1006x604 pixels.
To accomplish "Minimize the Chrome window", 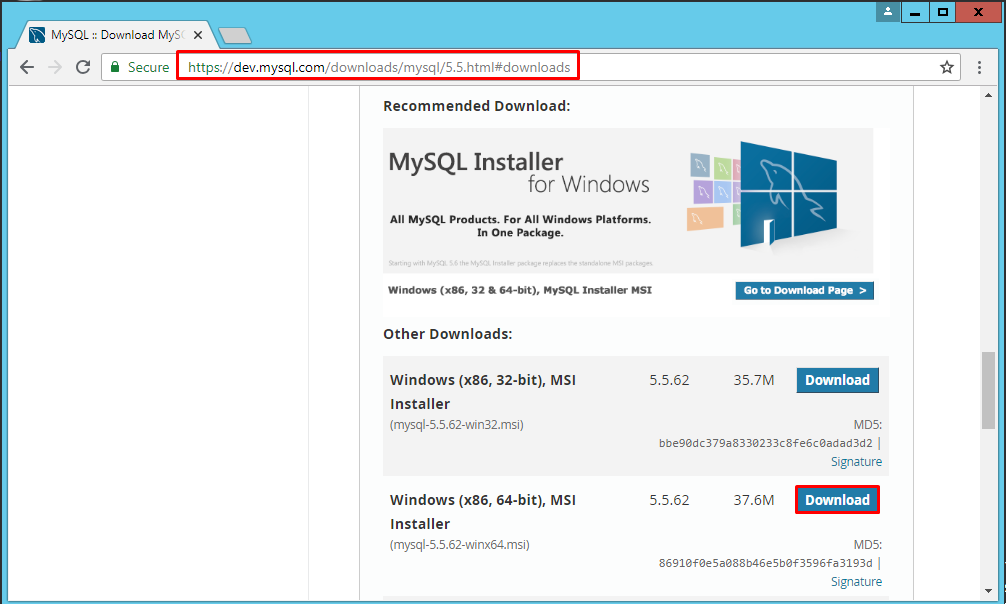I will [x=915, y=12].
